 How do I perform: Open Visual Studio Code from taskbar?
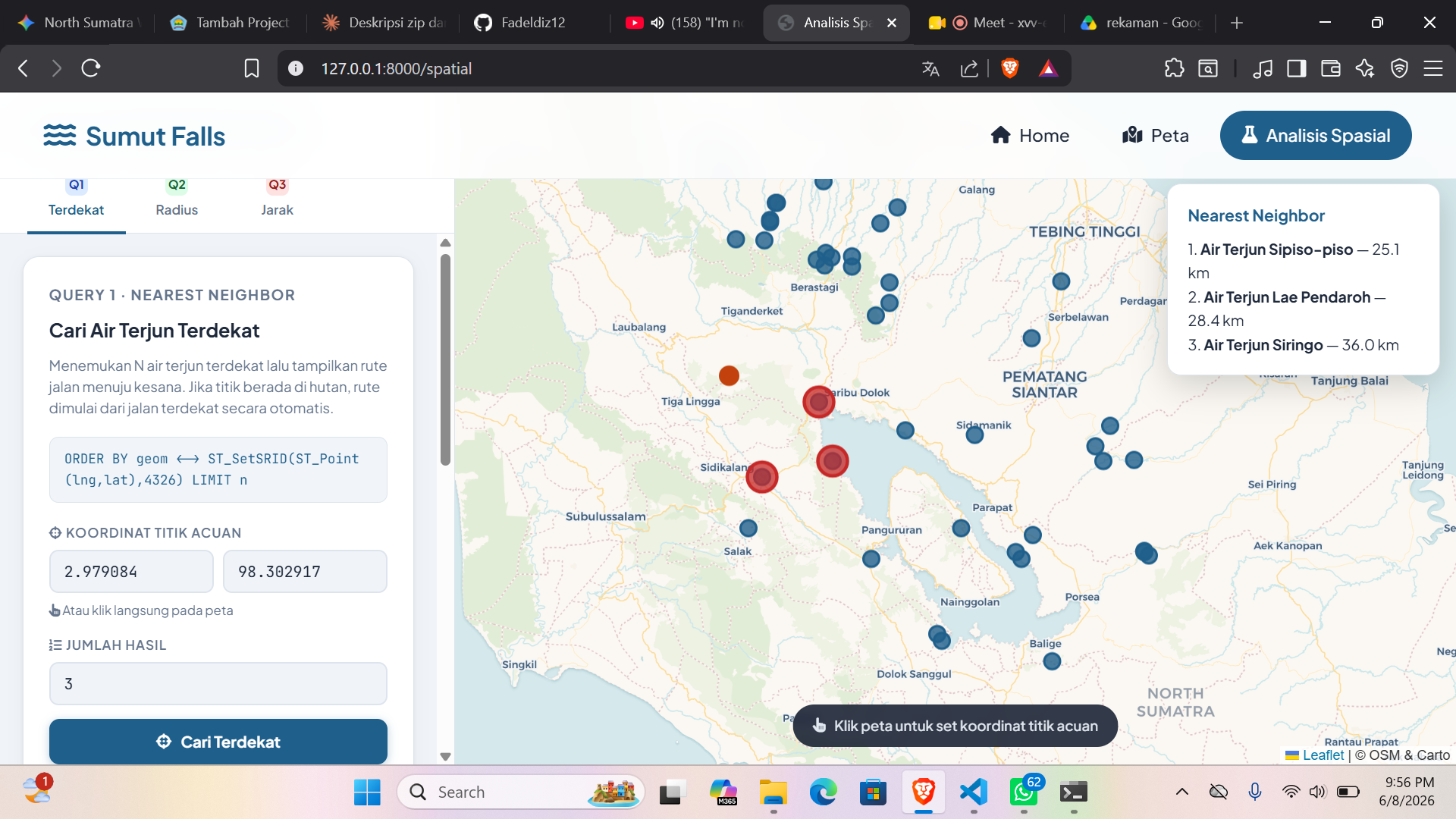click(974, 792)
